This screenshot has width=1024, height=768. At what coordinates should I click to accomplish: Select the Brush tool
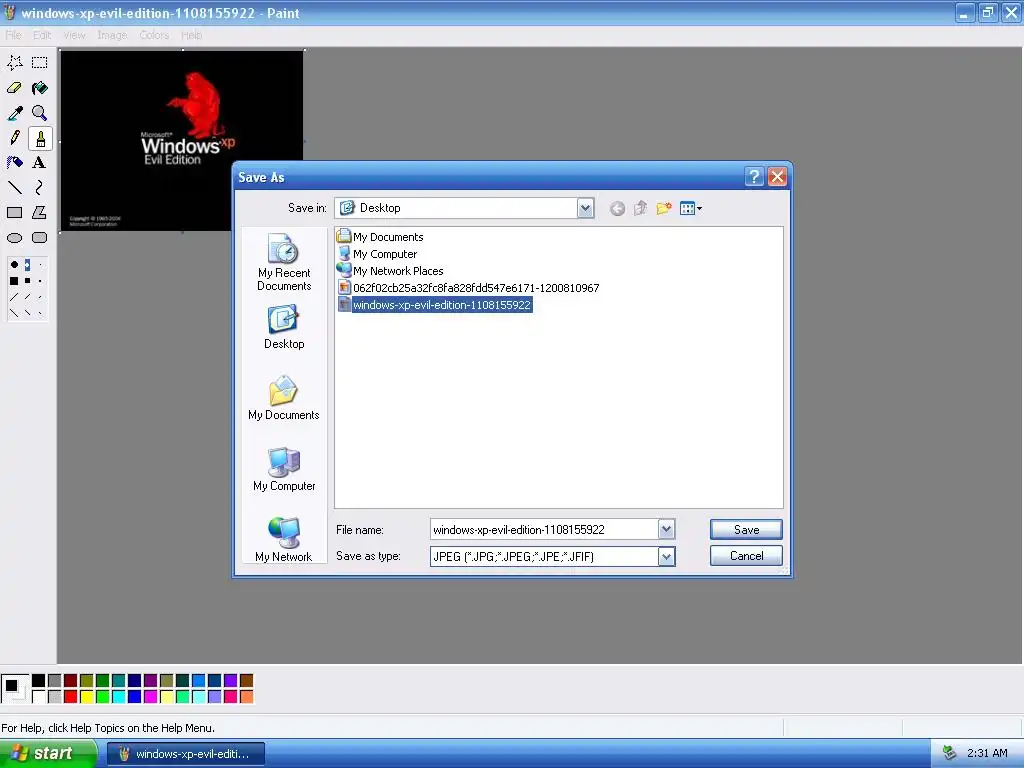(40, 138)
